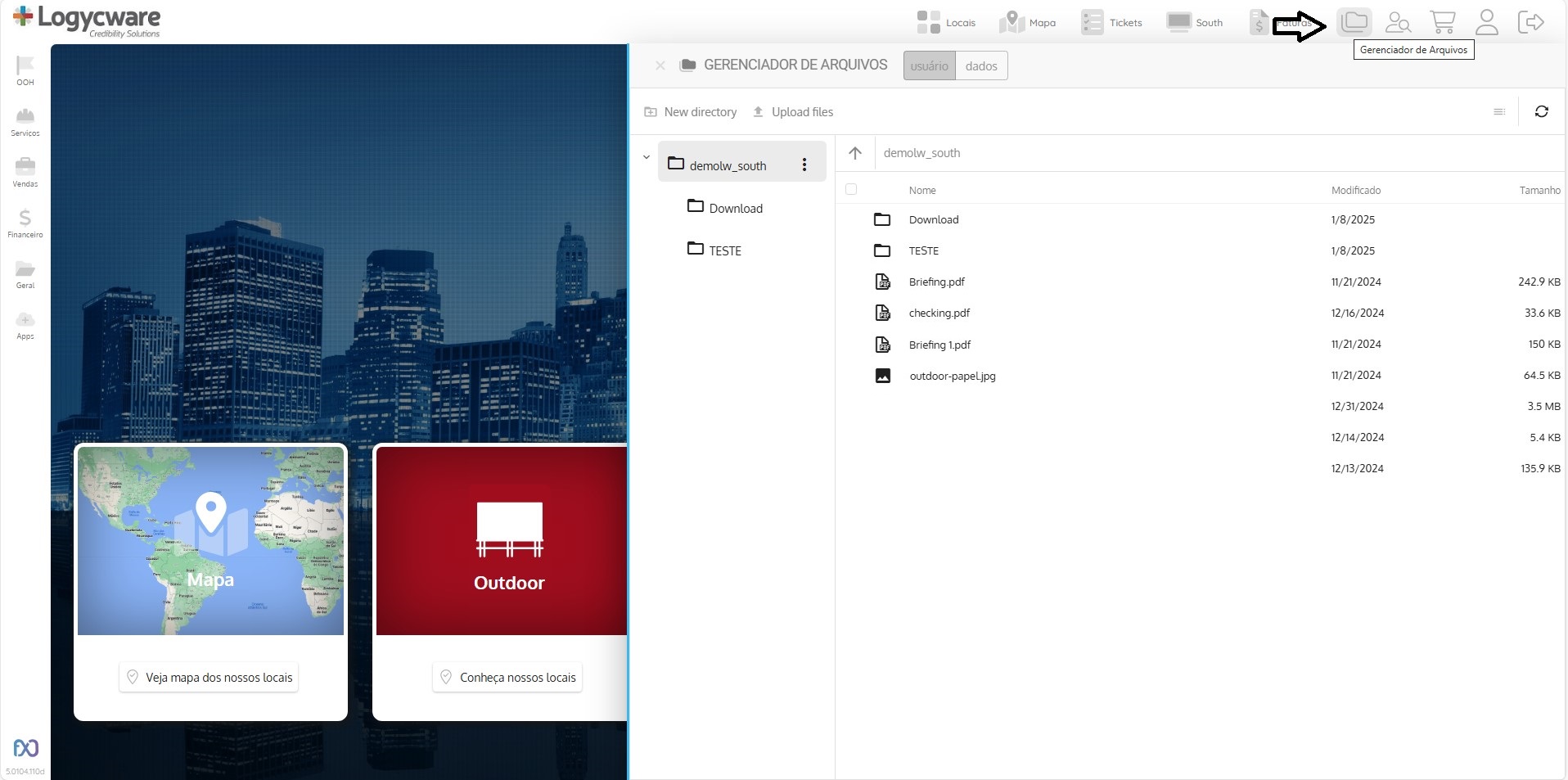Open the demolw_south three-dot options menu
Image resolution: width=1568 pixels, height=780 pixels.
pyautogui.click(x=804, y=165)
